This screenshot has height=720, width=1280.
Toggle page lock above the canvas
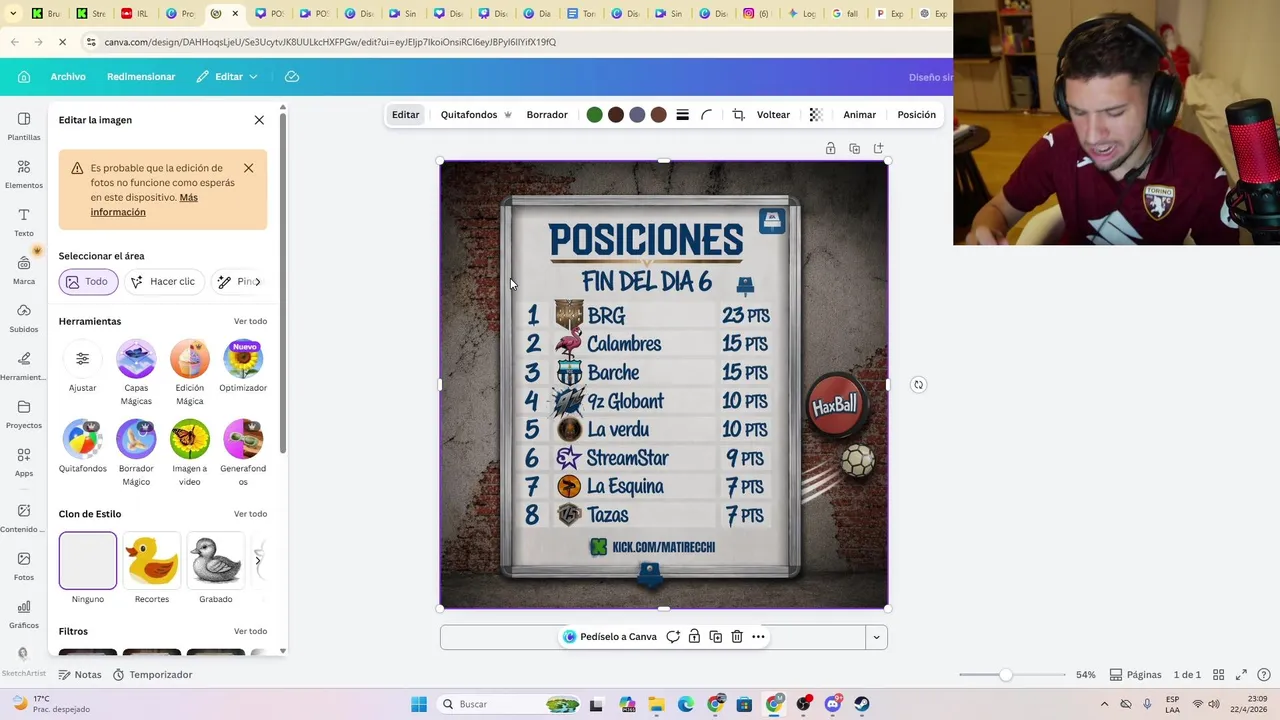coord(830,149)
